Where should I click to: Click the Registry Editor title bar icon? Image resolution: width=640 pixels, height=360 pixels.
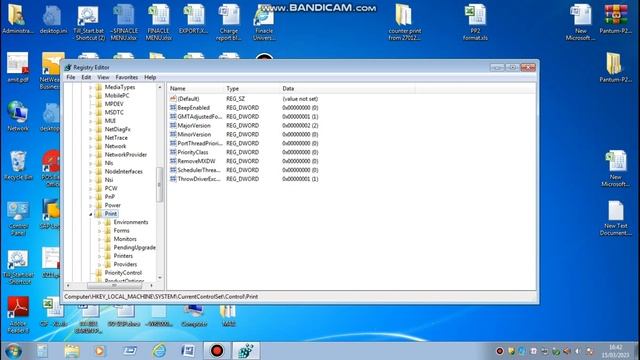pyautogui.click(x=68, y=67)
